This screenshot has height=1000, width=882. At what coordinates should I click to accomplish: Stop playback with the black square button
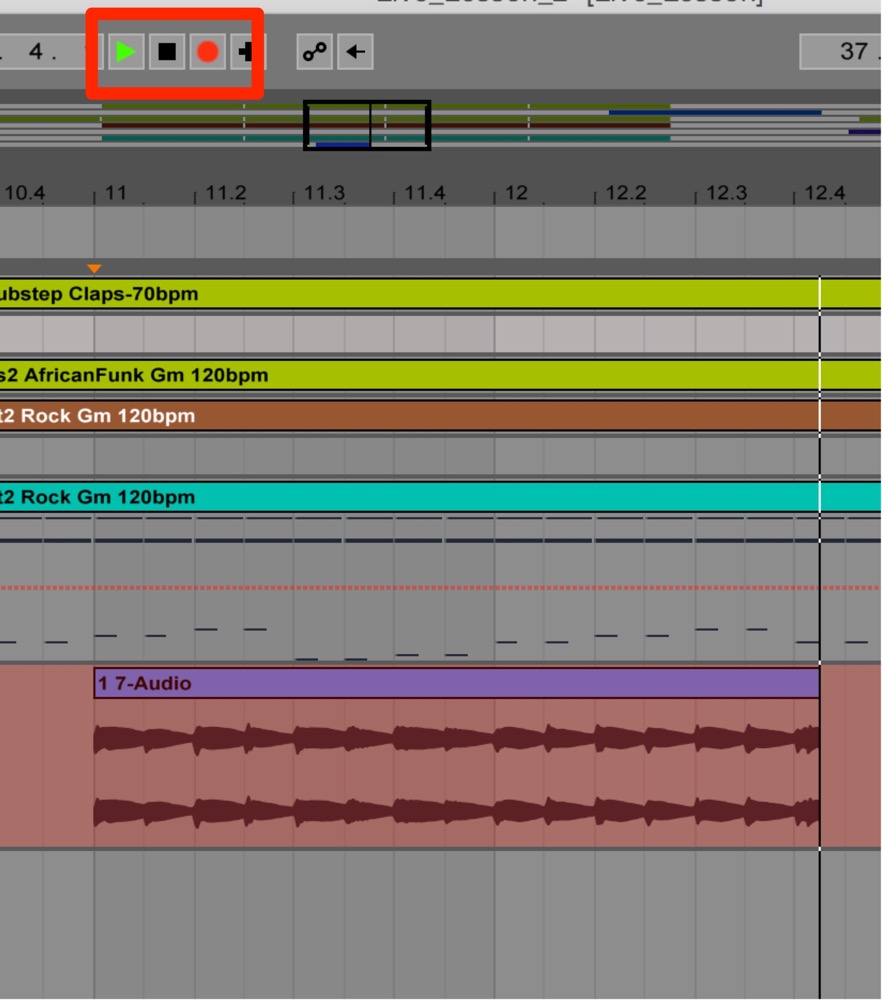(x=167, y=52)
